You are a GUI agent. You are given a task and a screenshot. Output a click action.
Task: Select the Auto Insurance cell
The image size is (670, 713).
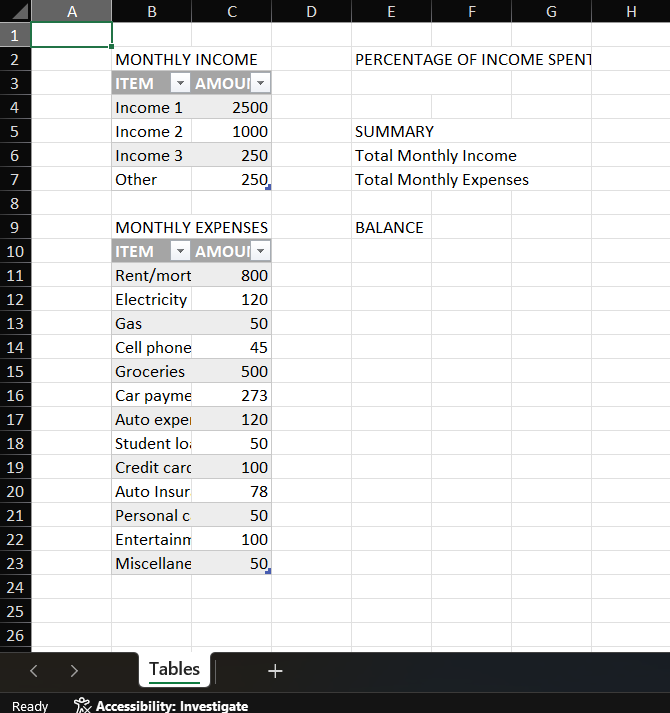pyautogui.click(x=151, y=491)
